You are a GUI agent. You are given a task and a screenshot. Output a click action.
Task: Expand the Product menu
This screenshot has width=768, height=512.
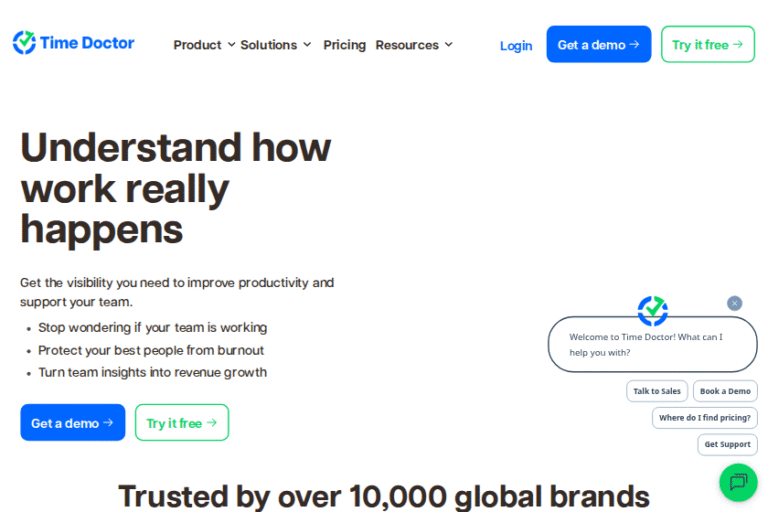204,45
